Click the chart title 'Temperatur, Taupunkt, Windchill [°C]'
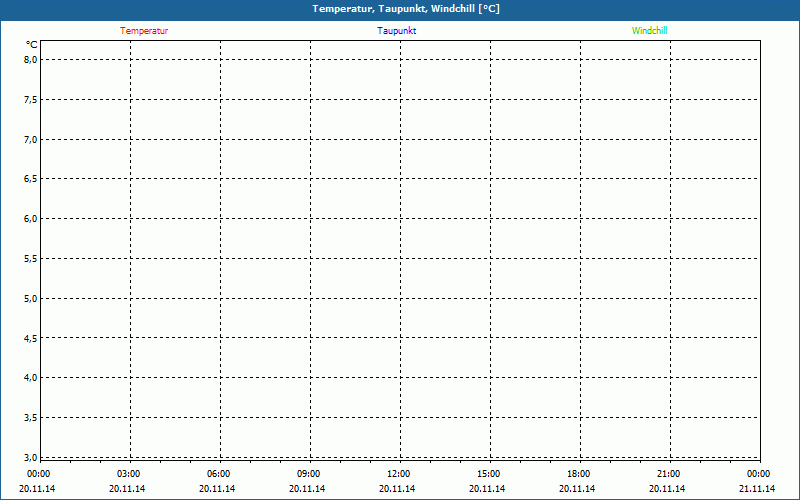 [x=406, y=9]
